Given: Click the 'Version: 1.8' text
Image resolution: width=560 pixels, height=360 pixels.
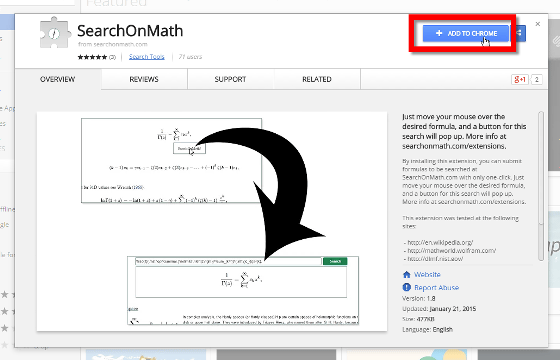Looking at the screenshot, I should 419,299.
